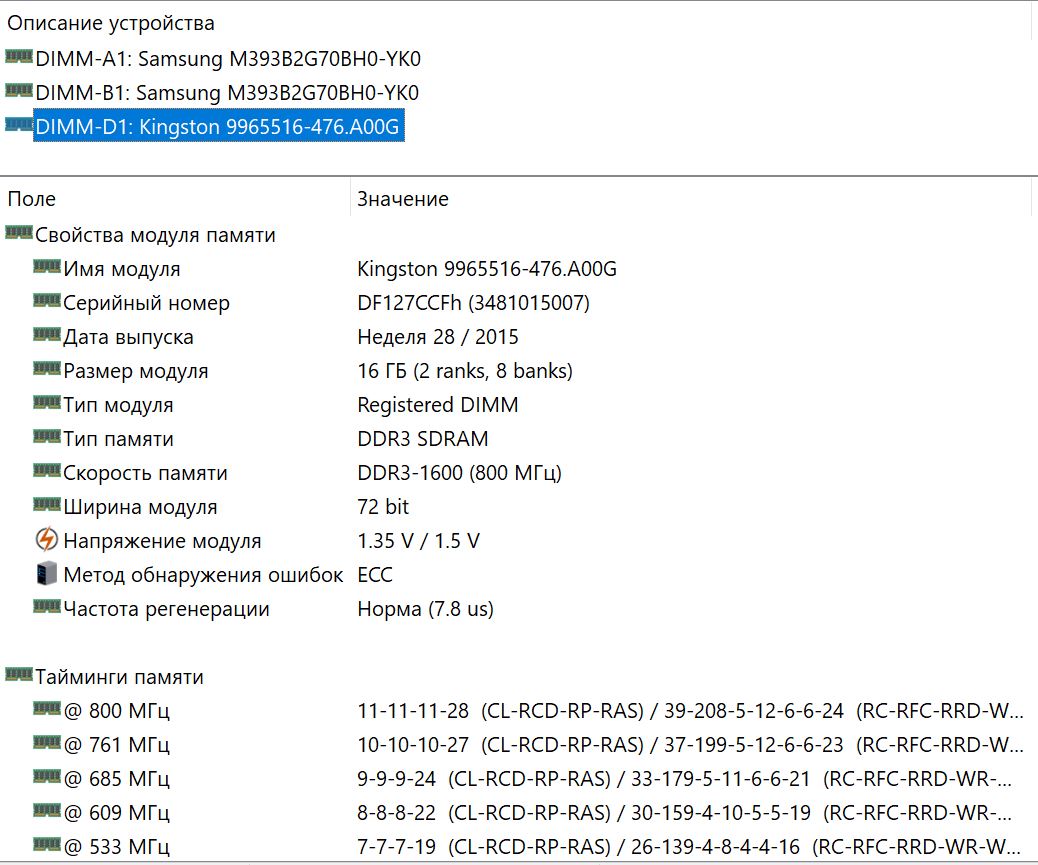Click the icon beside 'Ширина модуля'
The width and height of the screenshot is (1038, 865).
46,504
